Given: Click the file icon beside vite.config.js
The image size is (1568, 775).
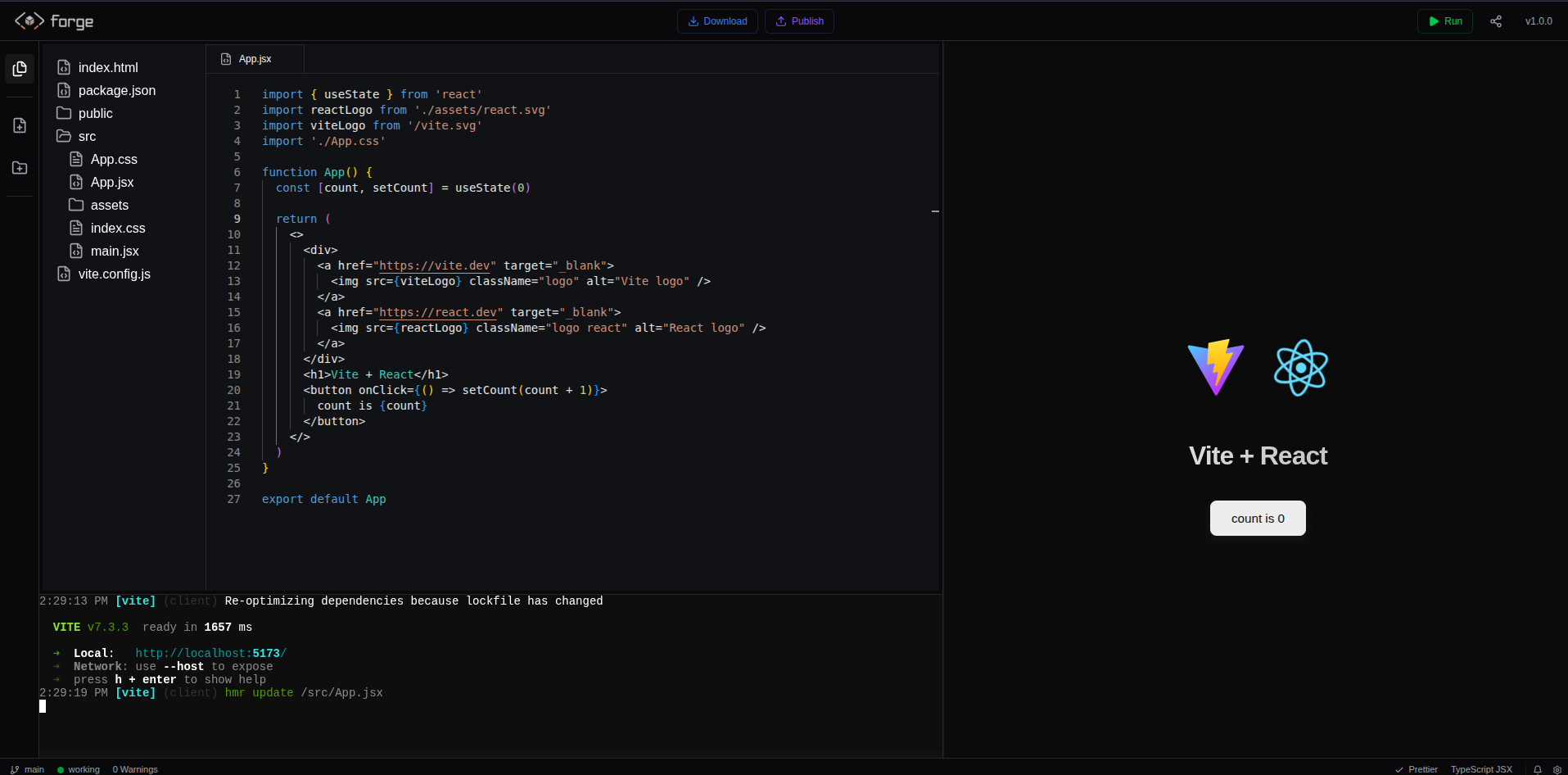Looking at the screenshot, I should click(64, 274).
